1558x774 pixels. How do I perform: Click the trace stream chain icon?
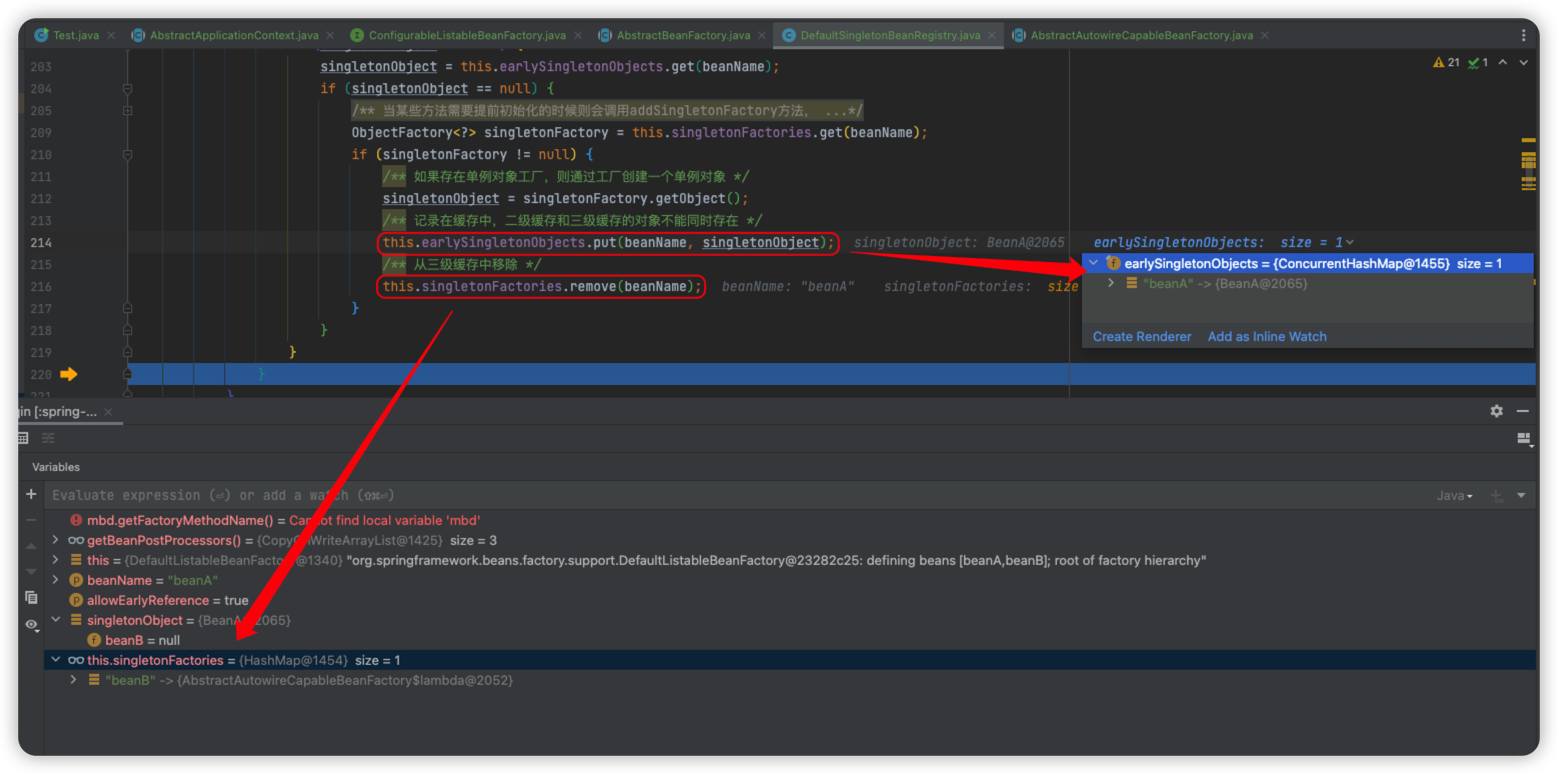(48, 438)
